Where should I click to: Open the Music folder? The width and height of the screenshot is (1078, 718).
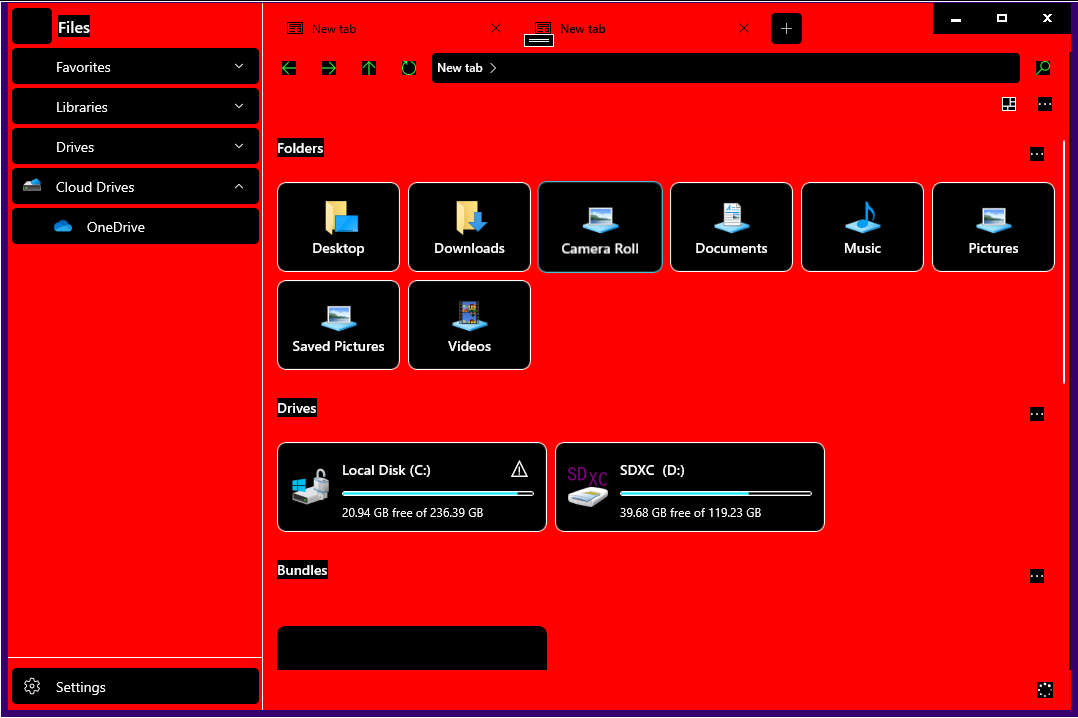tap(862, 227)
